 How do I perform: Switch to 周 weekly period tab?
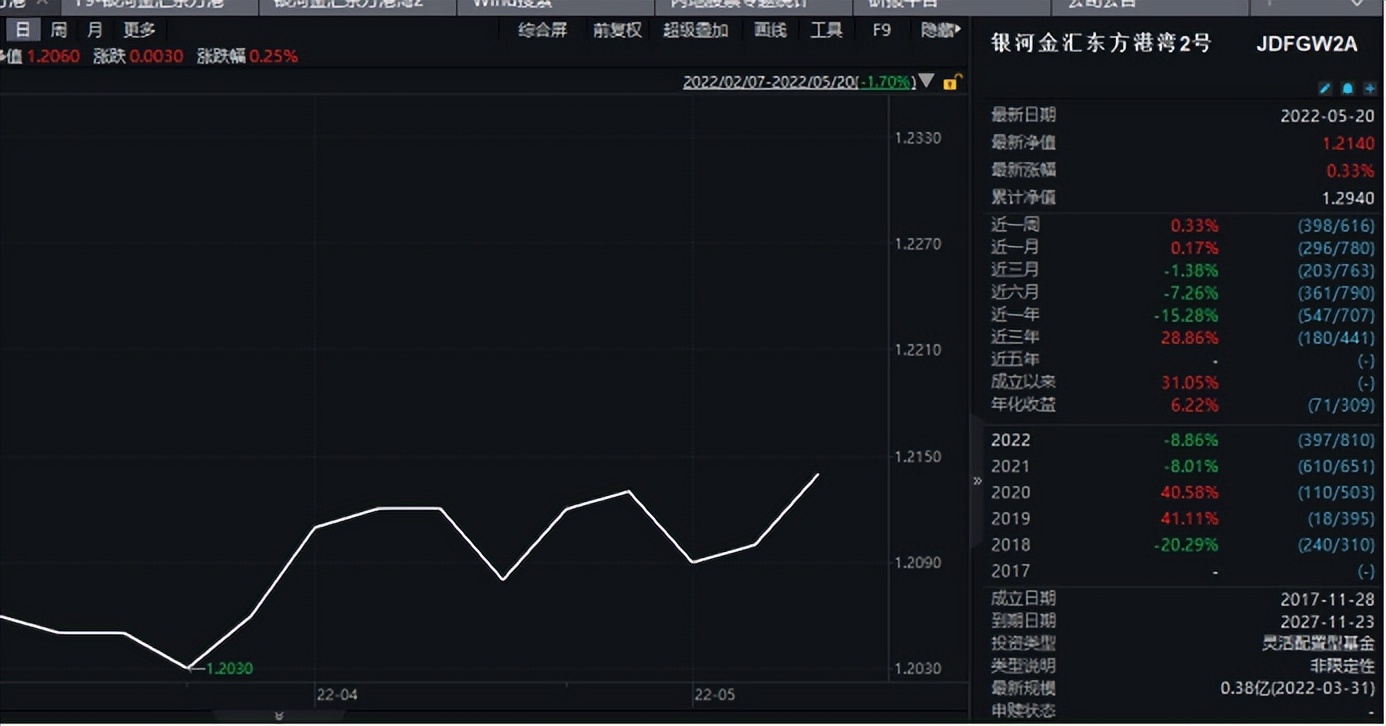[59, 30]
